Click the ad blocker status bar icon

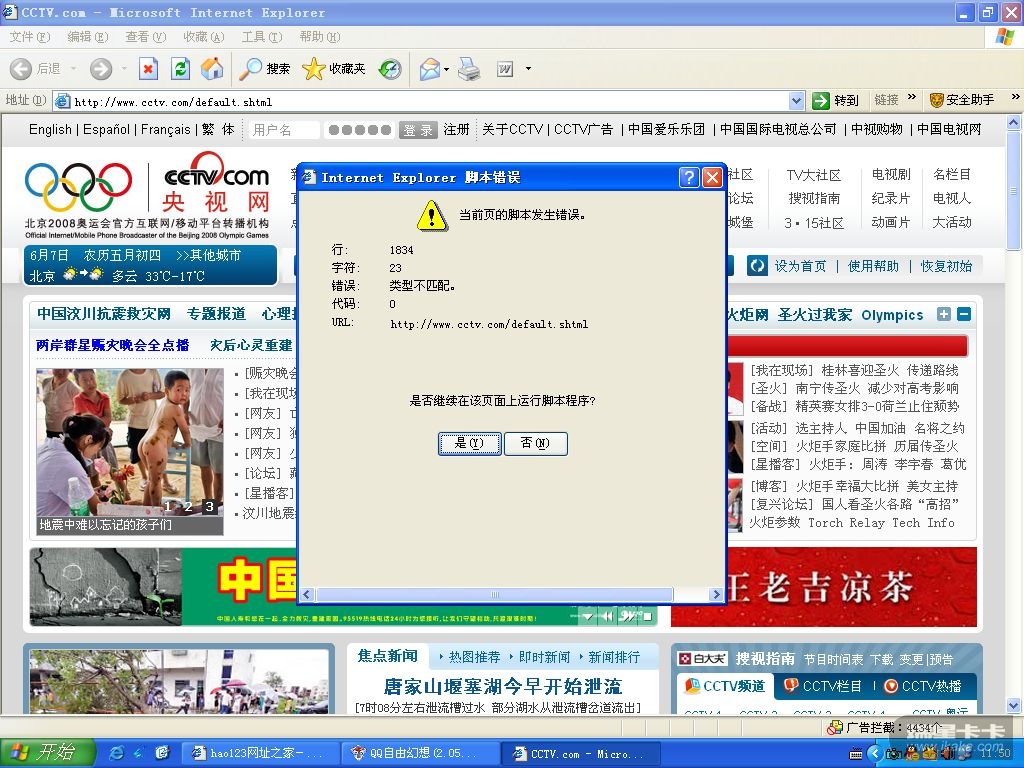(x=834, y=727)
